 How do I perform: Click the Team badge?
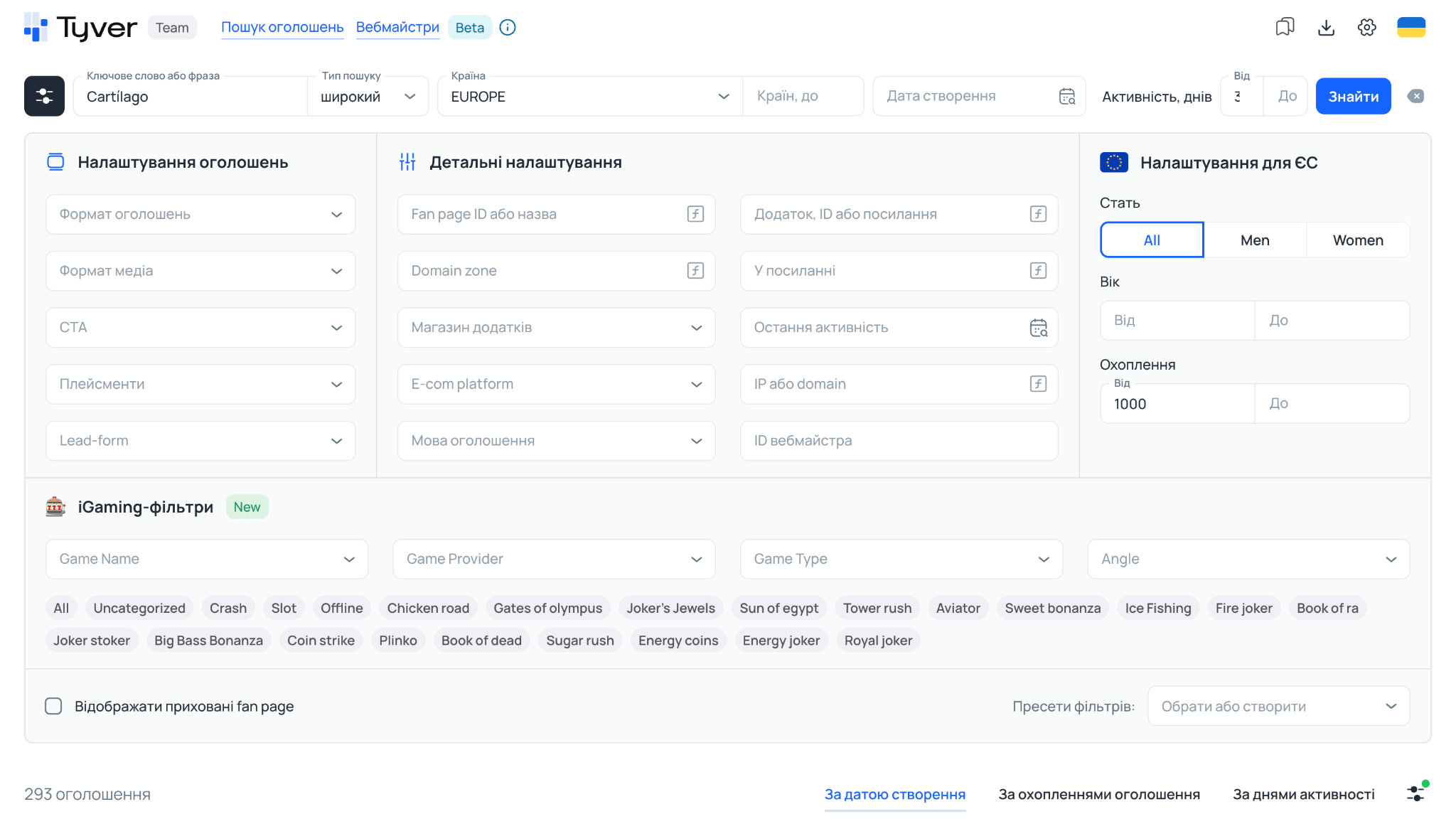(172, 27)
